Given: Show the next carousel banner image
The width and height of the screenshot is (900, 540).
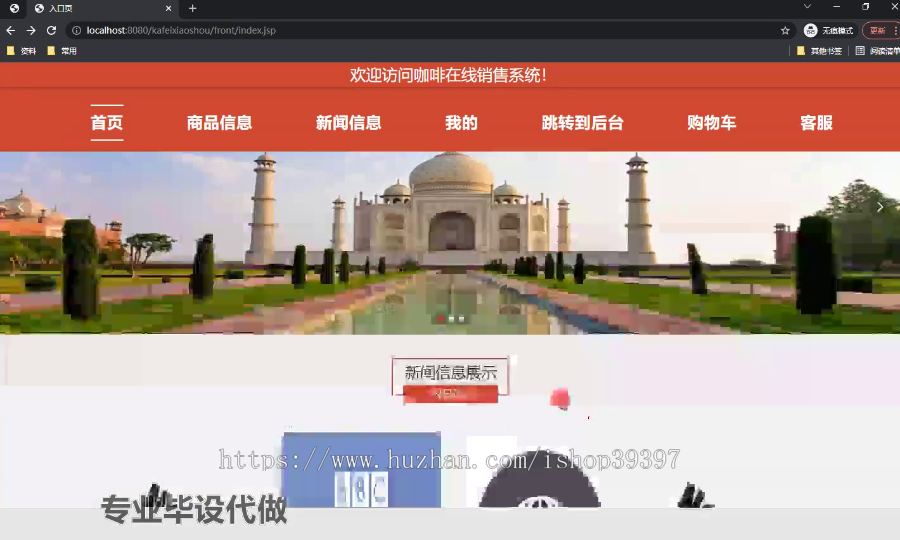Looking at the screenshot, I should click(879, 207).
